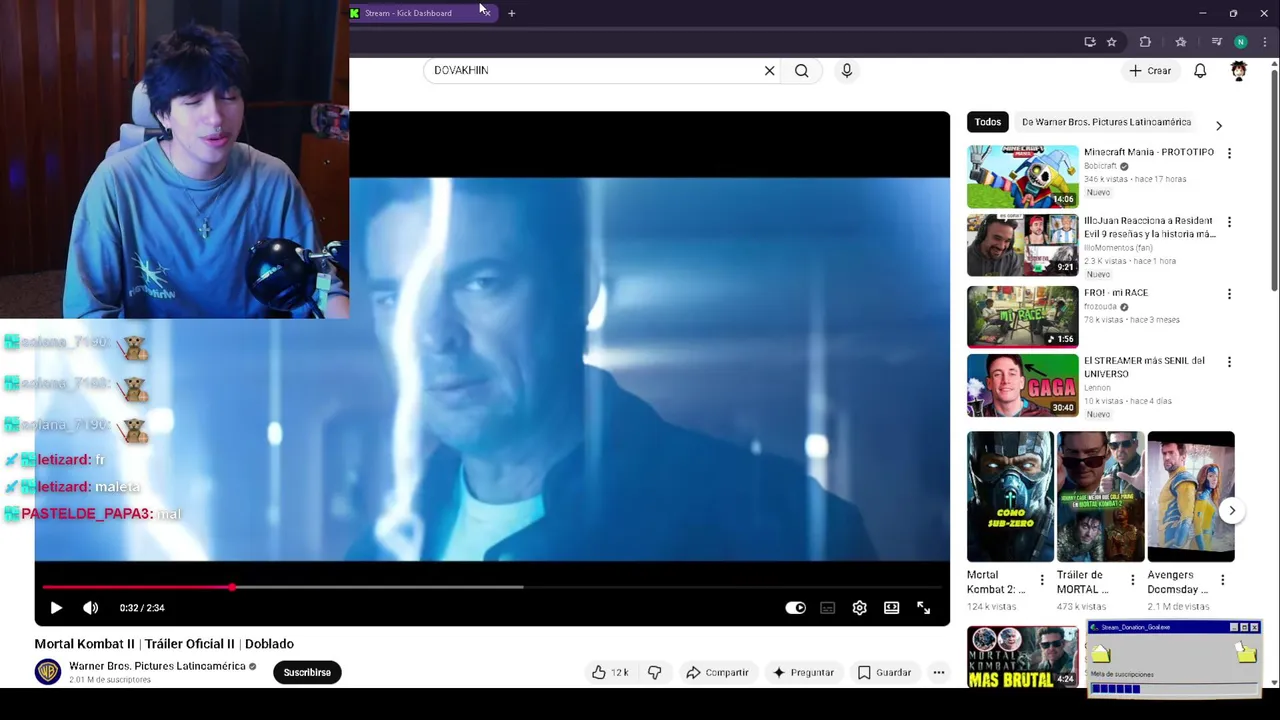The image size is (1280, 720).
Task: Open options for FRO! - mi RACE video
Action: [x=1229, y=294]
